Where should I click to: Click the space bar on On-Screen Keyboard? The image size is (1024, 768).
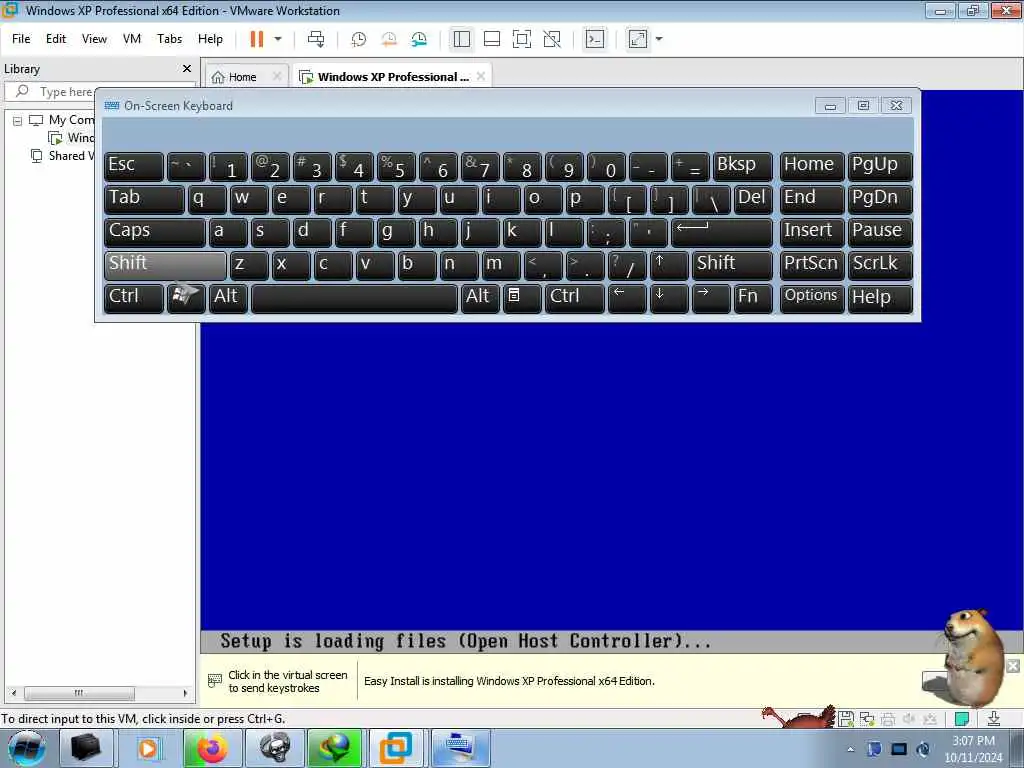coord(355,298)
